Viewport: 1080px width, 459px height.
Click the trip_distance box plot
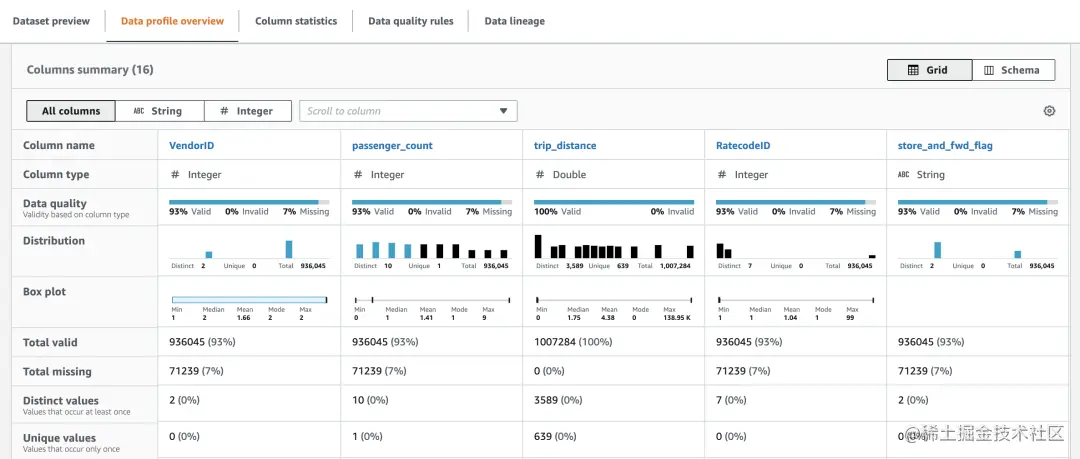coord(614,300)
